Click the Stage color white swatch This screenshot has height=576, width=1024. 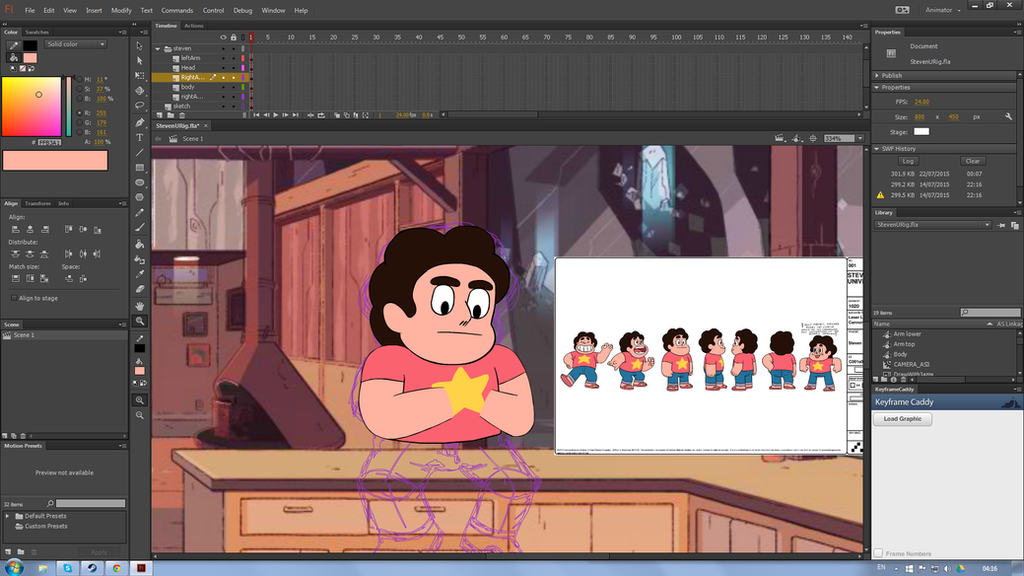point(921,131)
